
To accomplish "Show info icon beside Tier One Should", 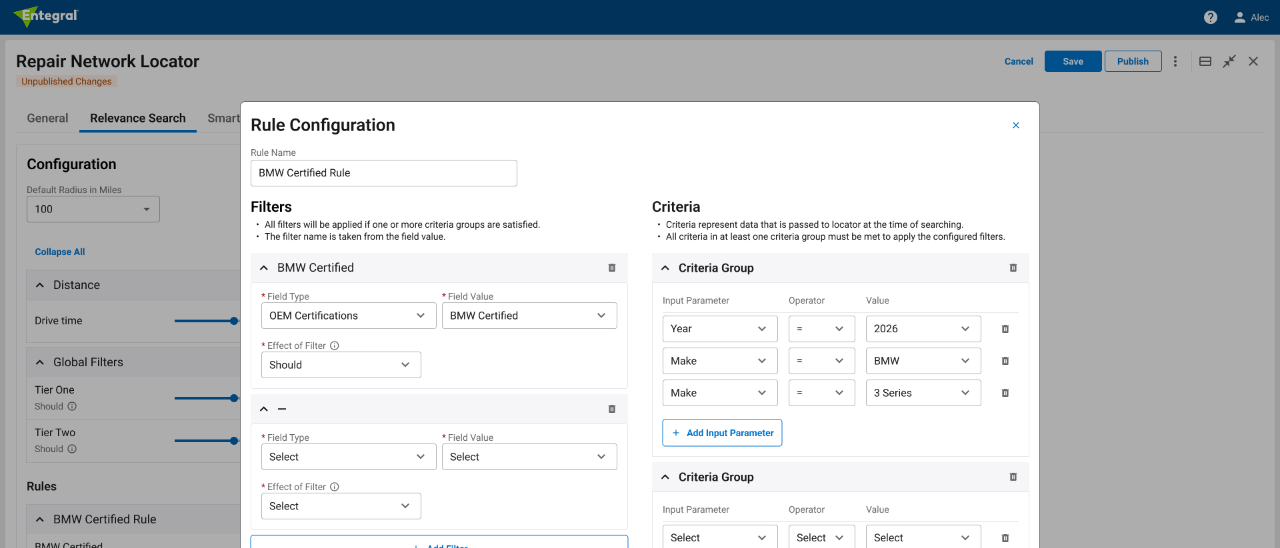I will pos(72,407).
